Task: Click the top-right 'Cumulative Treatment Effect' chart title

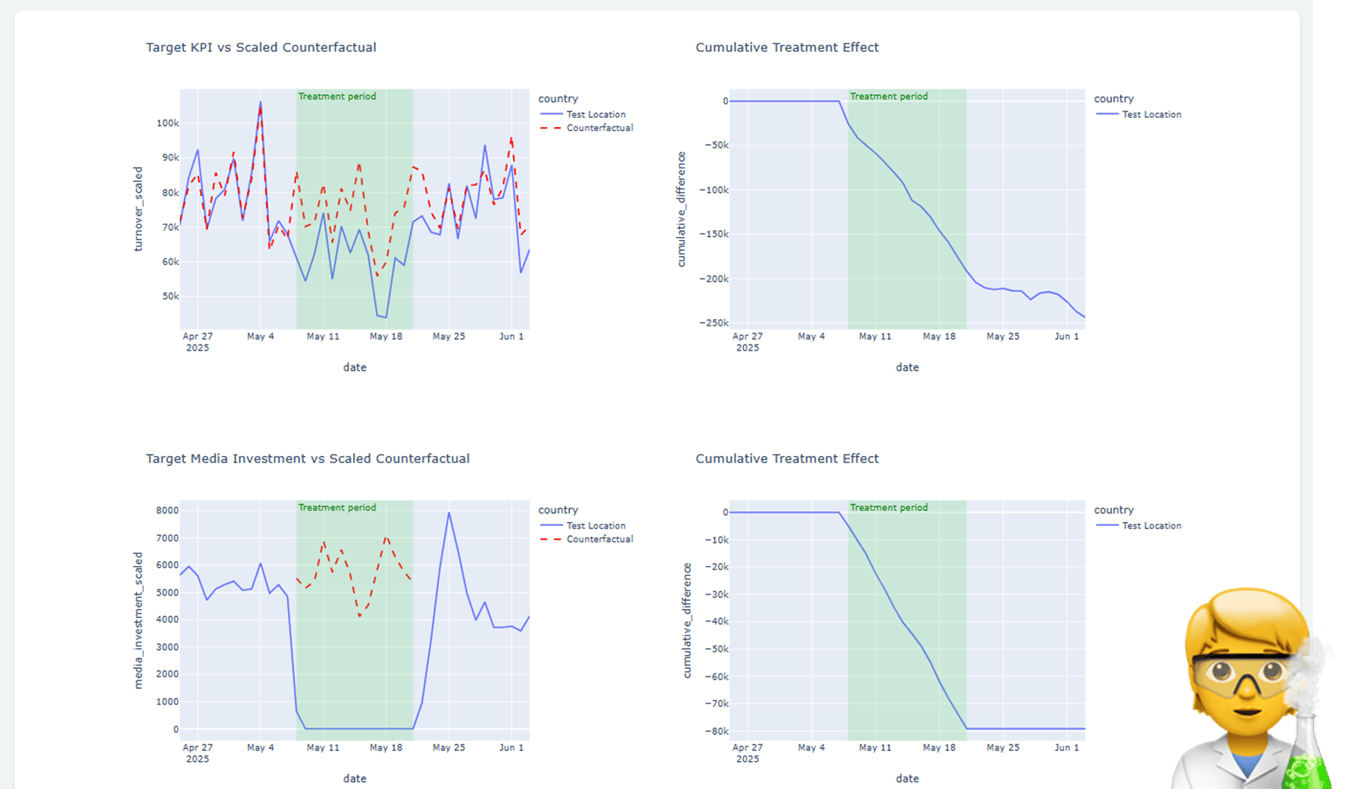Action: point(787,47)
